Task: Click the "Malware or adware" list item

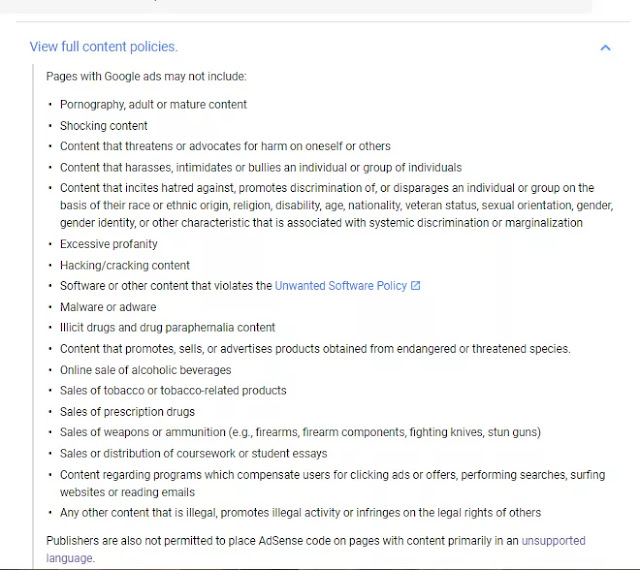Action: [108, 307]
